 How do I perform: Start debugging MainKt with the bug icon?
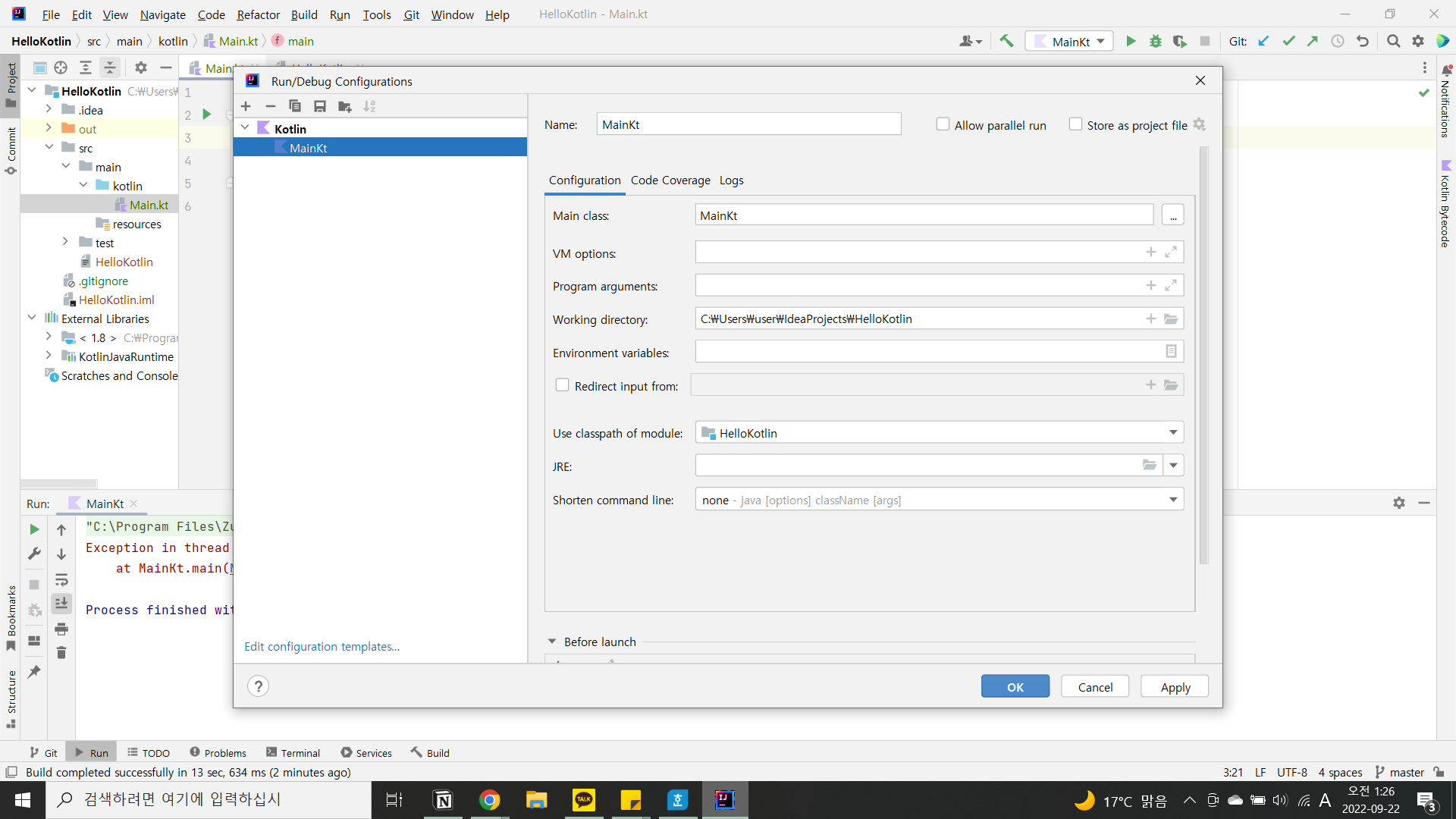pos(1155,41)
